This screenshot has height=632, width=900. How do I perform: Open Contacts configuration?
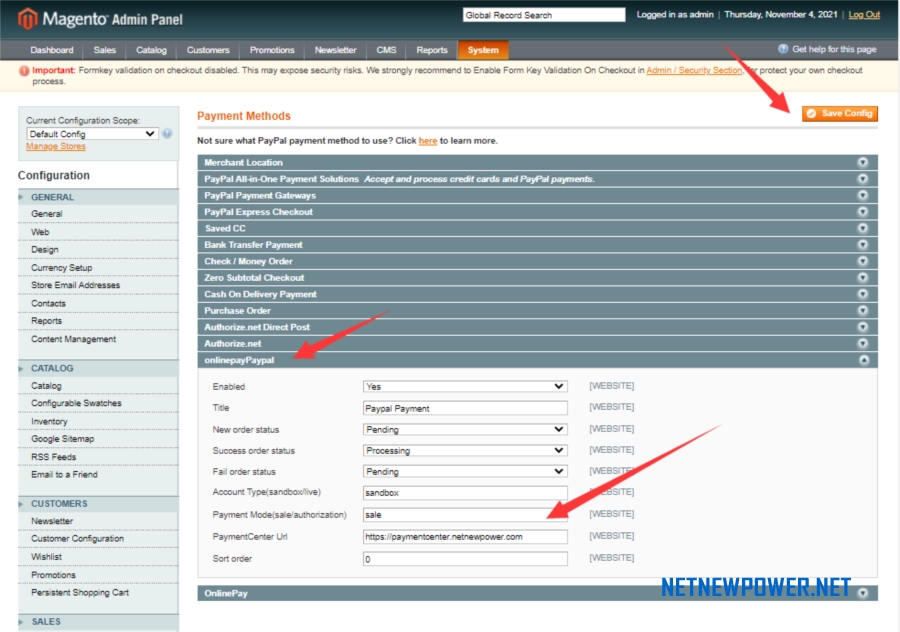[48, 303]
